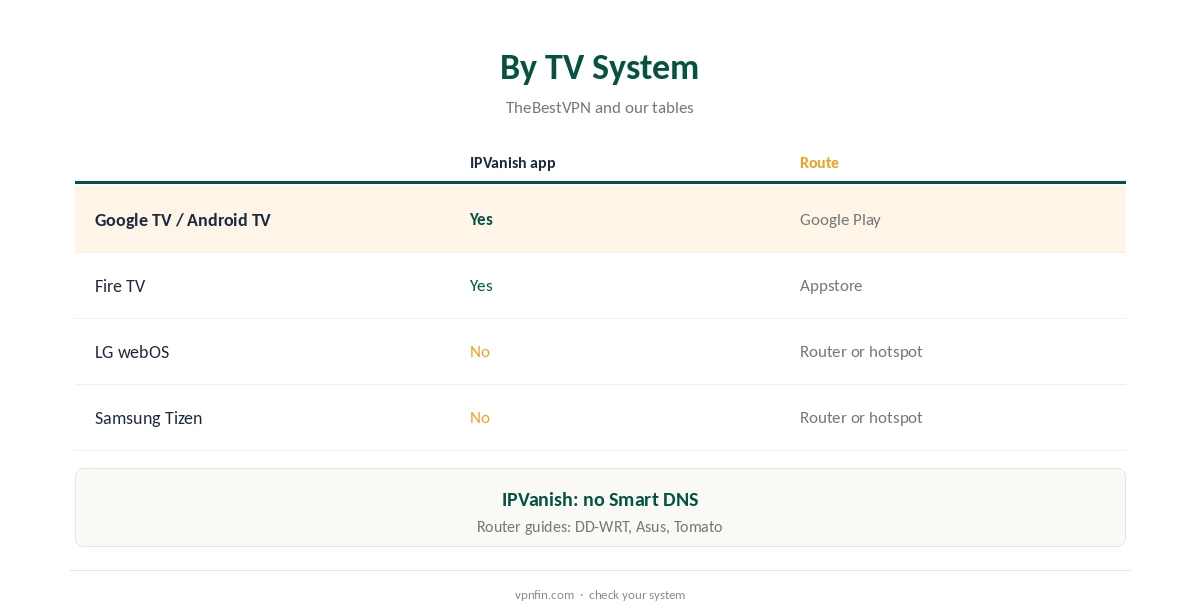Click the 'Route' column header
The width and height of the screenshot is (1200, 614).
[x=819, y=162]
